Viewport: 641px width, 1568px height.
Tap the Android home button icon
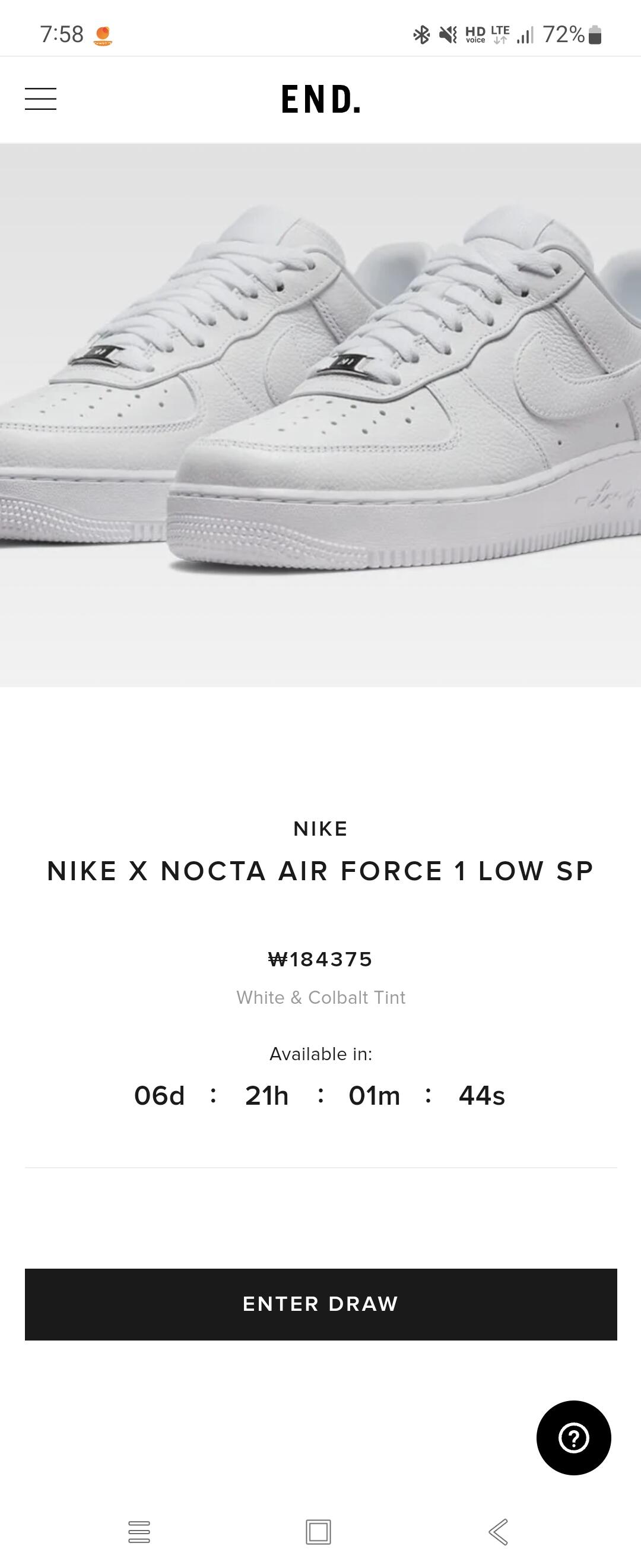pos(318,1532)
